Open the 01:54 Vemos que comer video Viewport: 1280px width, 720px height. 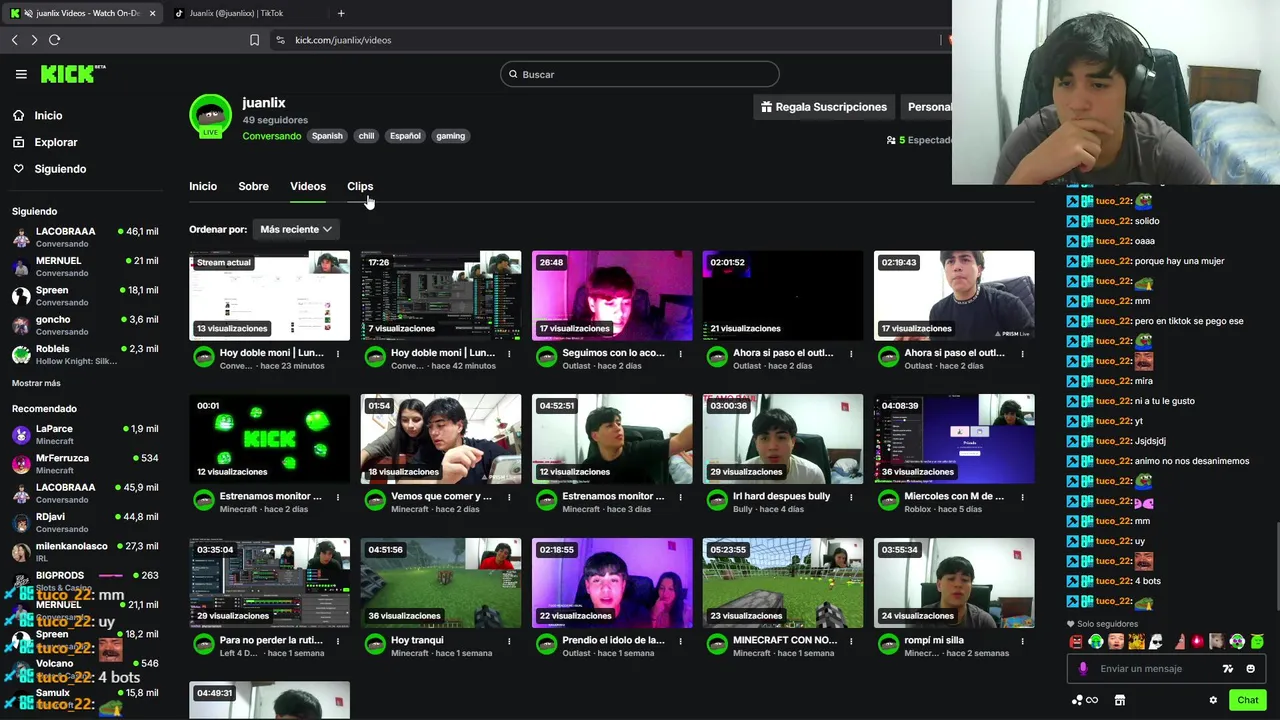tap(441, 439)
